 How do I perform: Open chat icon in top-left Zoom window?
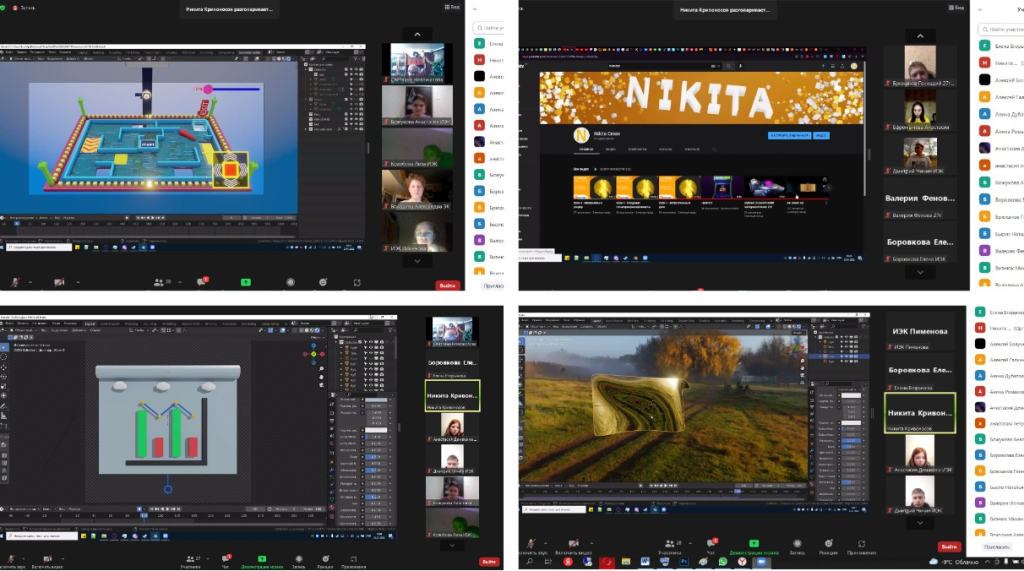tap(202, 282)
